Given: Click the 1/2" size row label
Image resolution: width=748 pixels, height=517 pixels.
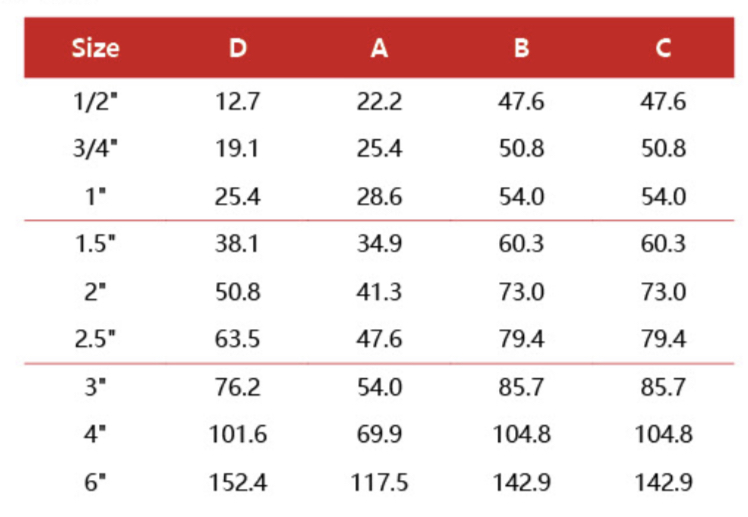Looking at the screenshot, I should (96, 102).
